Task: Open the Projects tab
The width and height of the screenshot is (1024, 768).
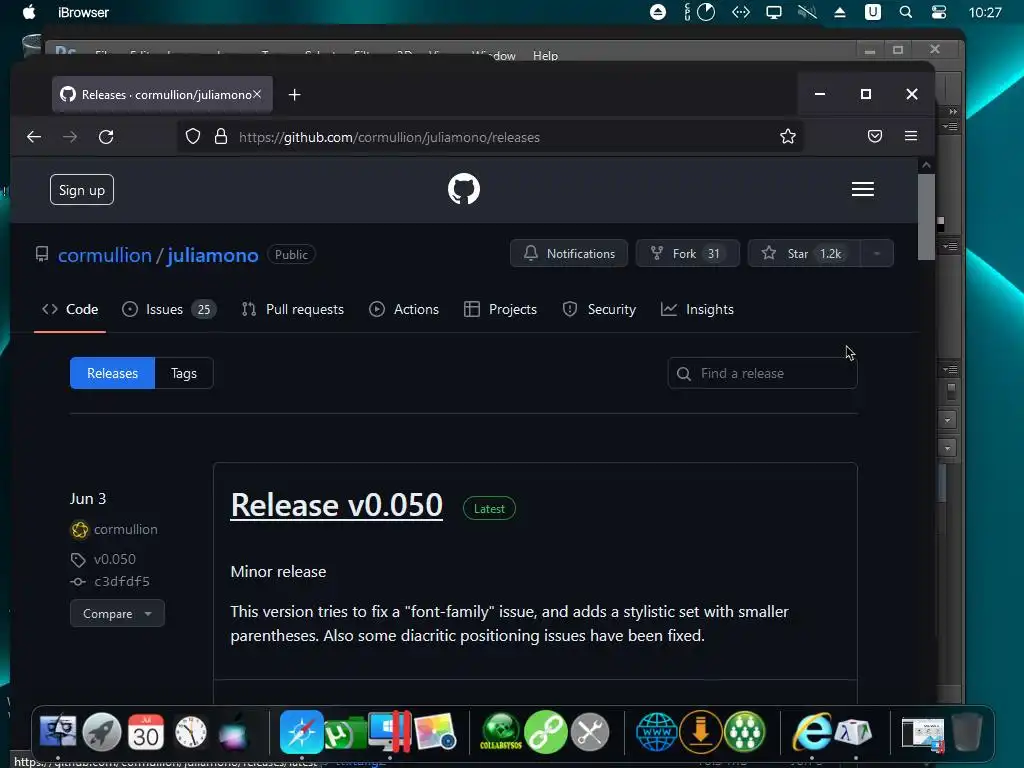Action: (500, 309)
